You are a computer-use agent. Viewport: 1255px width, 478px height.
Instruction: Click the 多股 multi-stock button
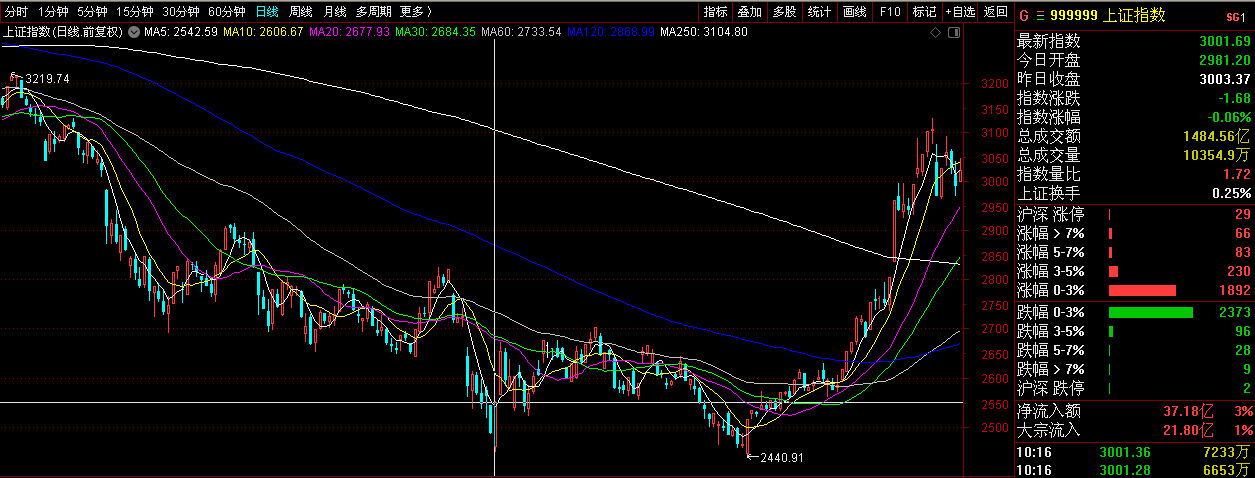(784, 12)
